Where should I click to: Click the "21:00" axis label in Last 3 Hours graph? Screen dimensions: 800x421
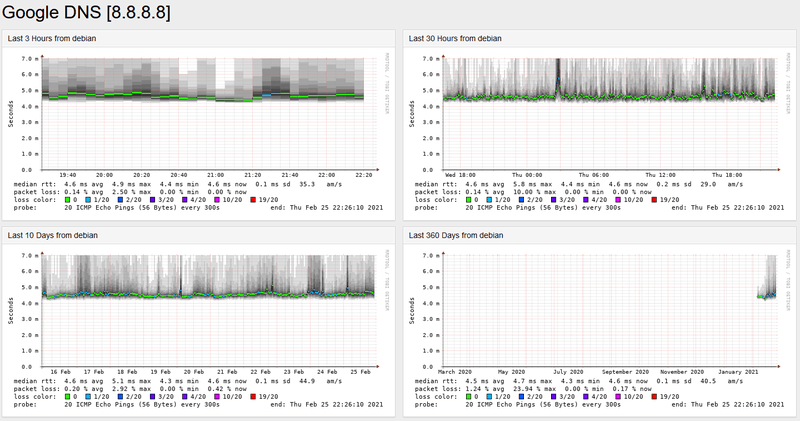pos(215,175)
